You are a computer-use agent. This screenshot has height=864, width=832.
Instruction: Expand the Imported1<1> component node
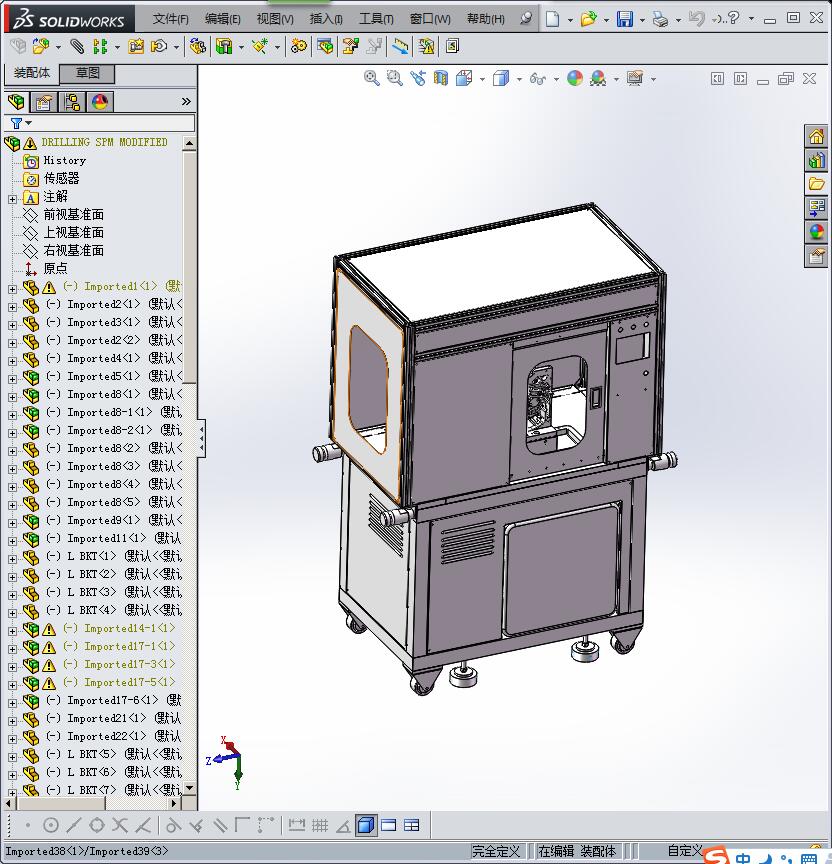(13, 289)
